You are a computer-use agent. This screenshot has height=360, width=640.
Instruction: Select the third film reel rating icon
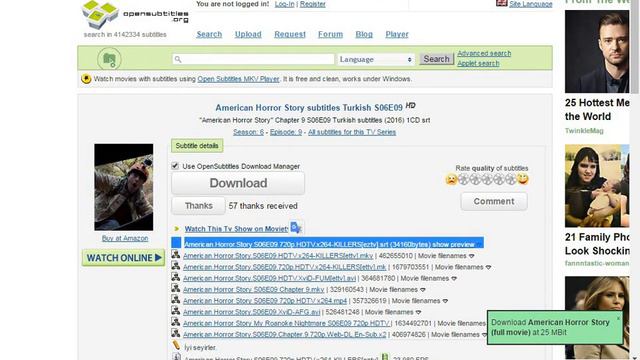pos(487,179)
